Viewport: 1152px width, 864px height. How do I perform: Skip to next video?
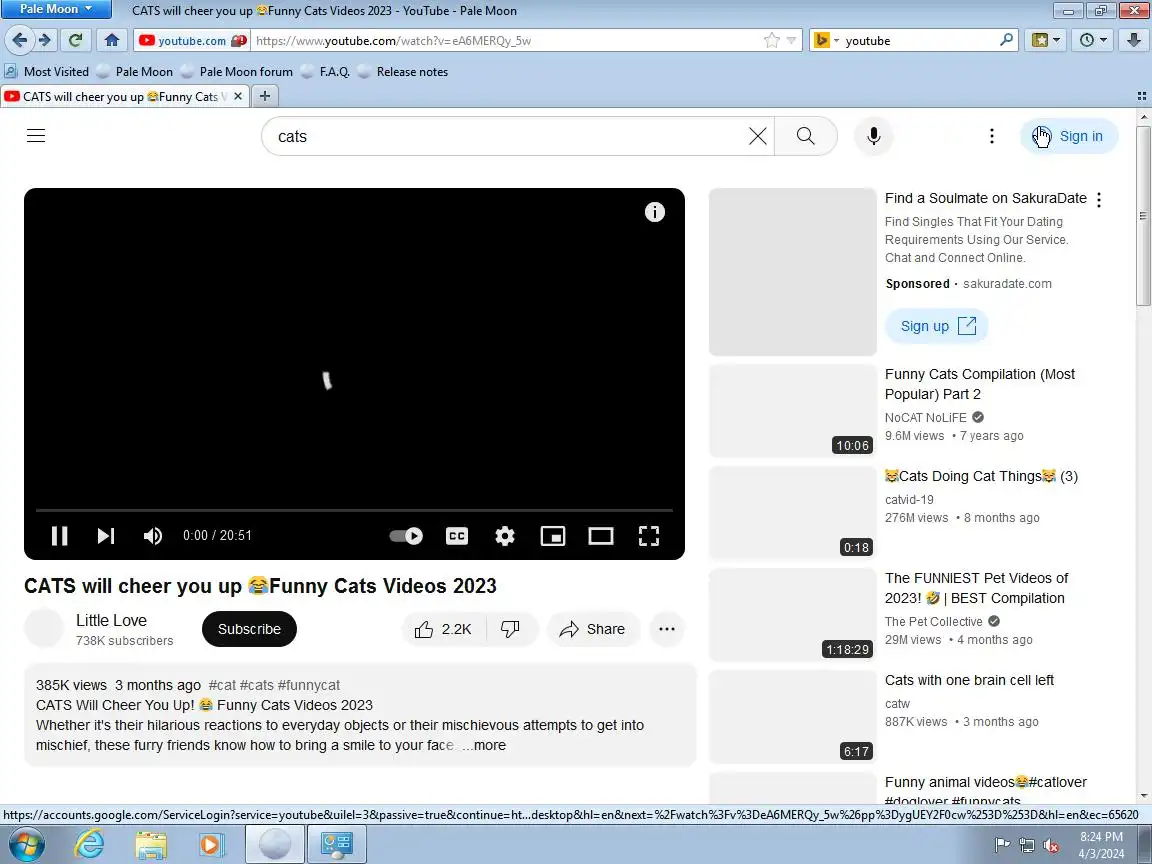pyautogui.click(x=106, y=536)
